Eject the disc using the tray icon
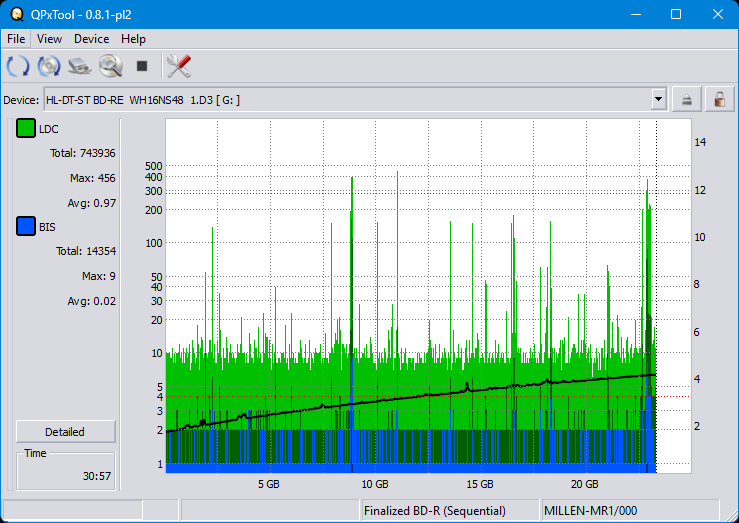739x523 pixels. pyautogui.click(x=687, y=99)
